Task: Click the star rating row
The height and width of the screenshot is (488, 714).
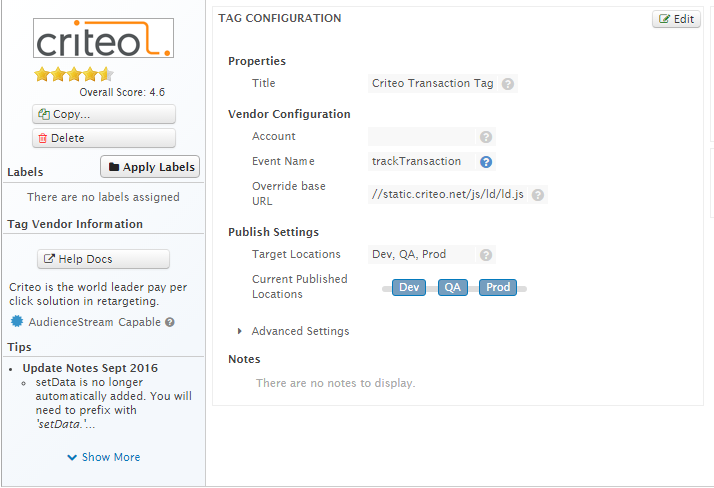Action: 73,74
